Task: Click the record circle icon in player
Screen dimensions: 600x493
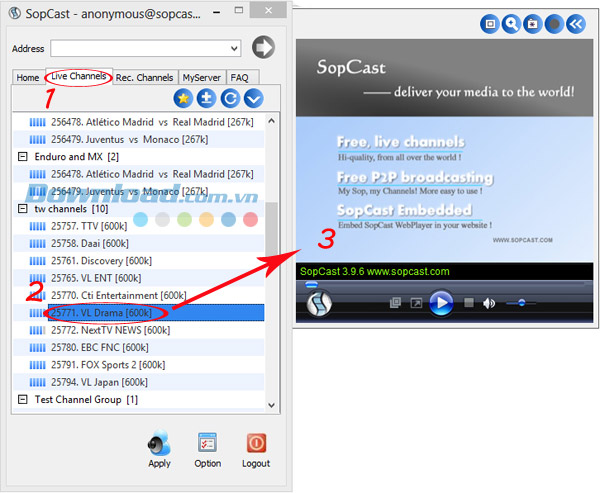Action: point(554,24)
